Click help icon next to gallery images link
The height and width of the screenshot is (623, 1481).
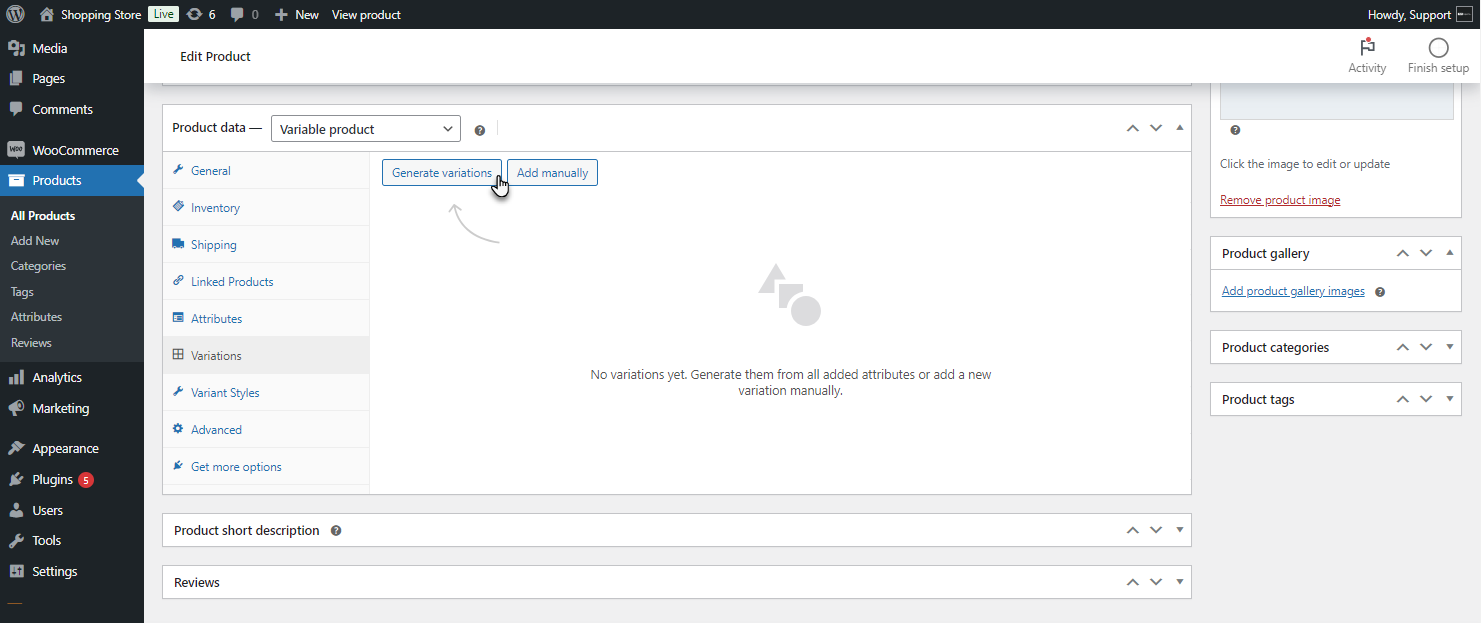click(x=1380, y=292)
